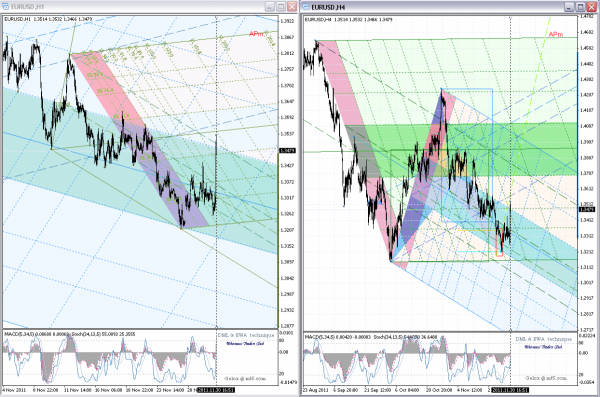Click the chart icon in EURUSD,H1 title bar
600x397 pixels.
coord(5,7)
